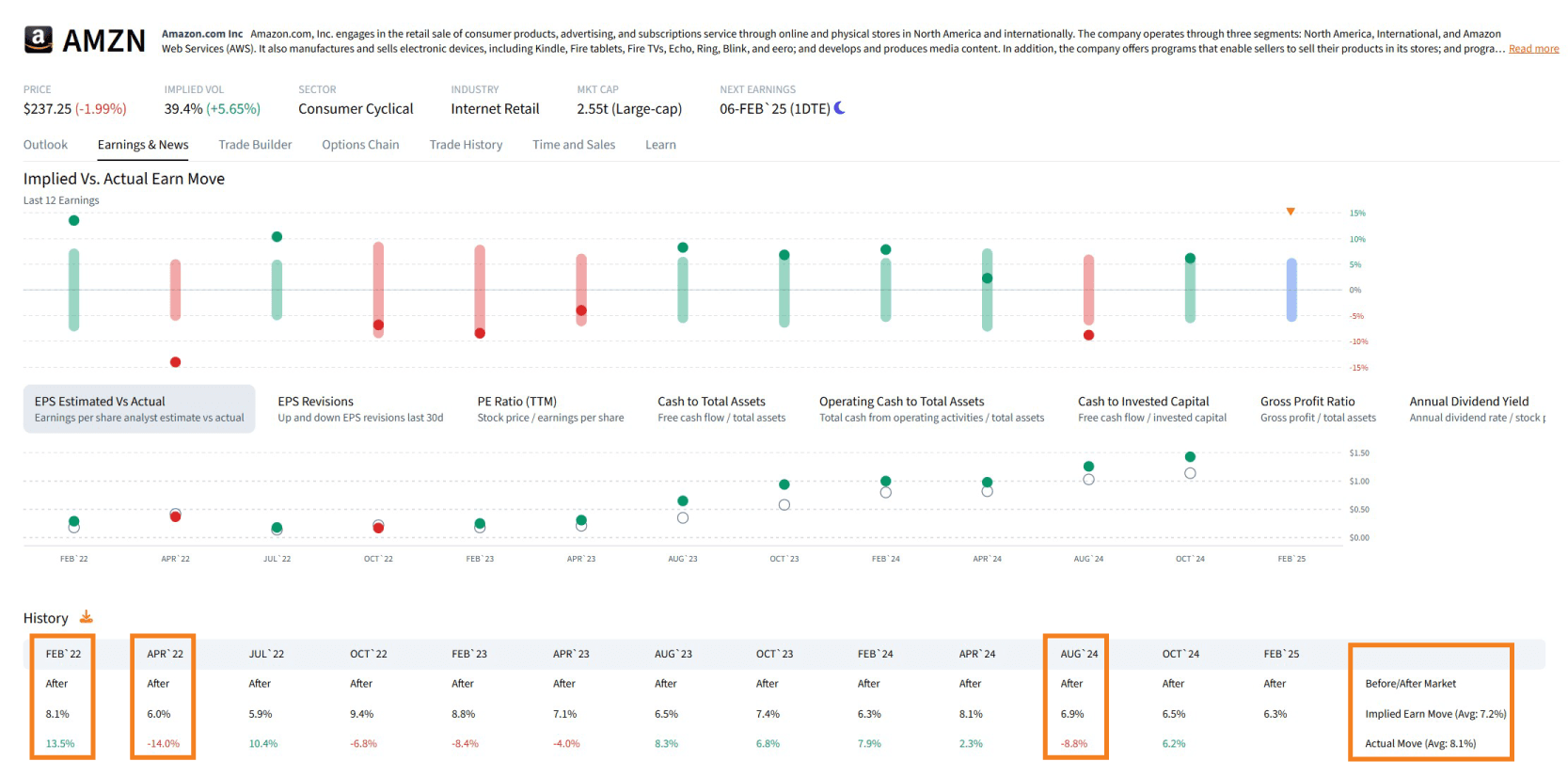This screenshot has width=1568, height=777.
Task: Click the green FEB'22 actual move dot in the top chart
Action: pos(74,220)
